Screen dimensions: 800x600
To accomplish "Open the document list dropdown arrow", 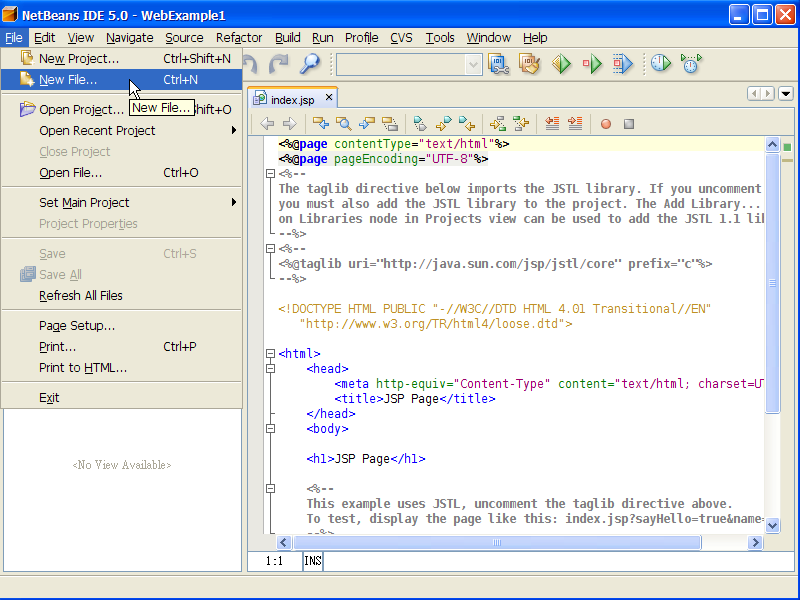I will coord(786,93).
